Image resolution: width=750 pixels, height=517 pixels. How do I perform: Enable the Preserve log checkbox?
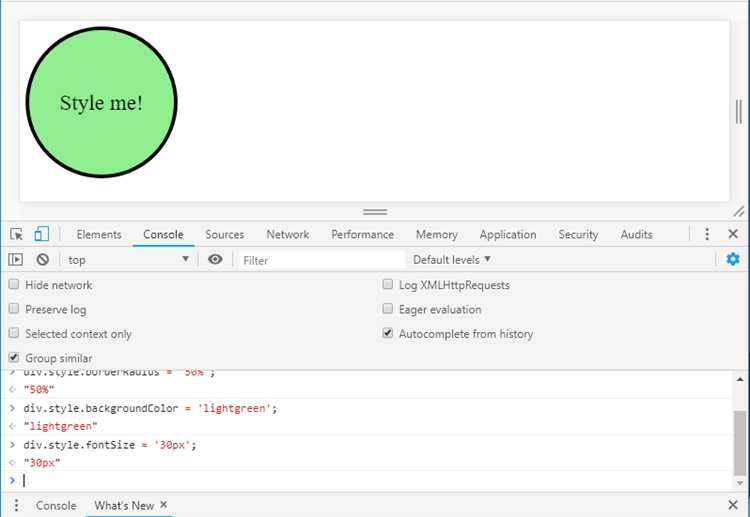14,309
